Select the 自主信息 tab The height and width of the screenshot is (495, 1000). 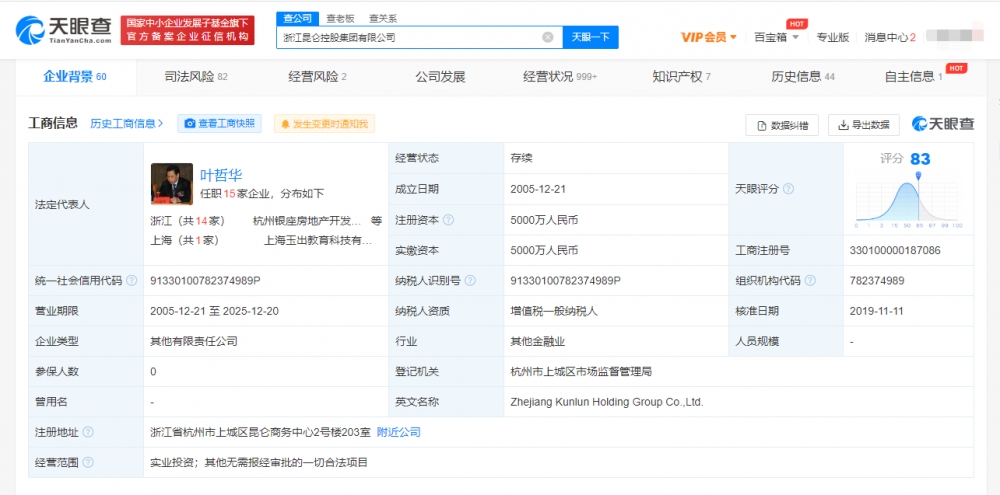coord(915,77)
